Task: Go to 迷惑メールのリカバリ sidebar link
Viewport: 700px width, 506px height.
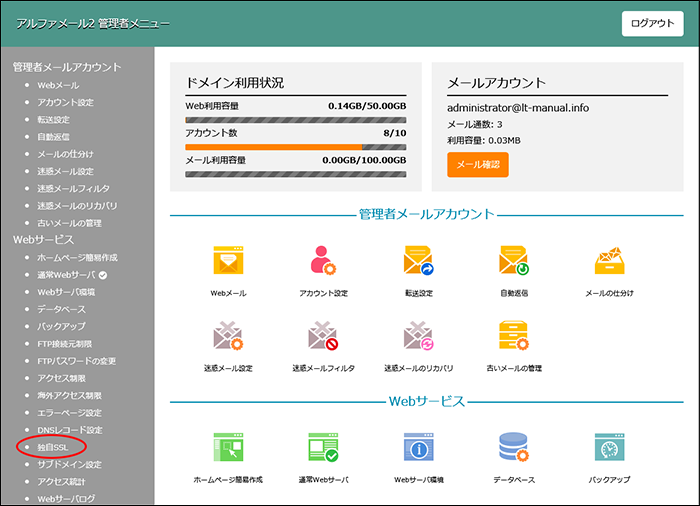Action: 77,206
